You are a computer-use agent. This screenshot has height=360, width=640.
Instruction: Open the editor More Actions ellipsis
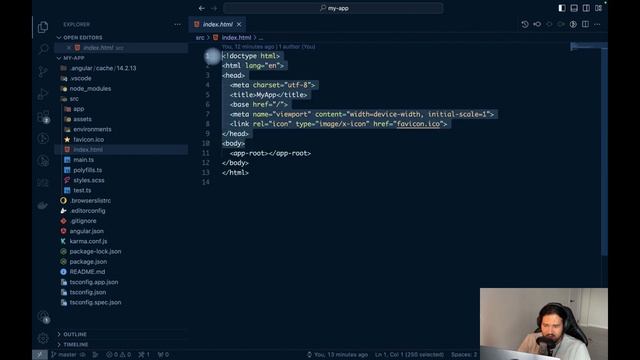[x=597, y=24]
